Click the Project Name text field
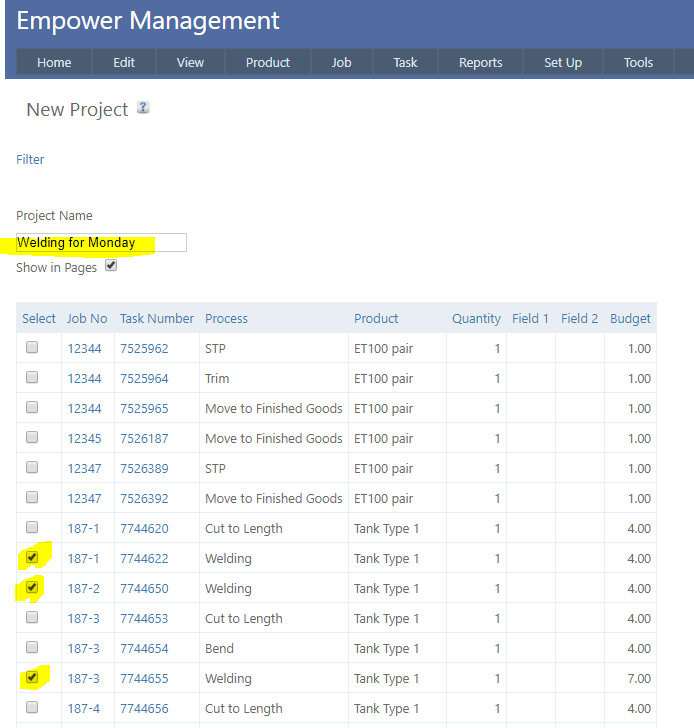 (101, 243)
